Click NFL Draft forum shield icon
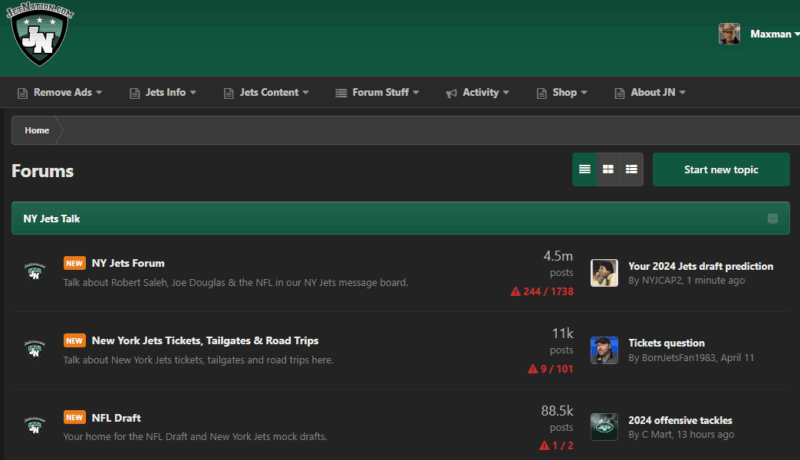 click(35, 426)
